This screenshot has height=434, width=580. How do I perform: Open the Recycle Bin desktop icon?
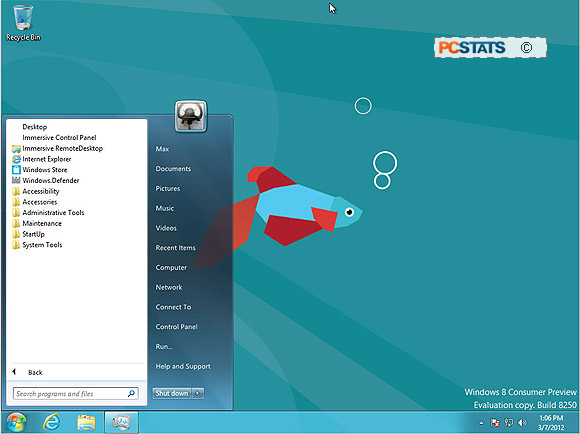pos(23,23)
